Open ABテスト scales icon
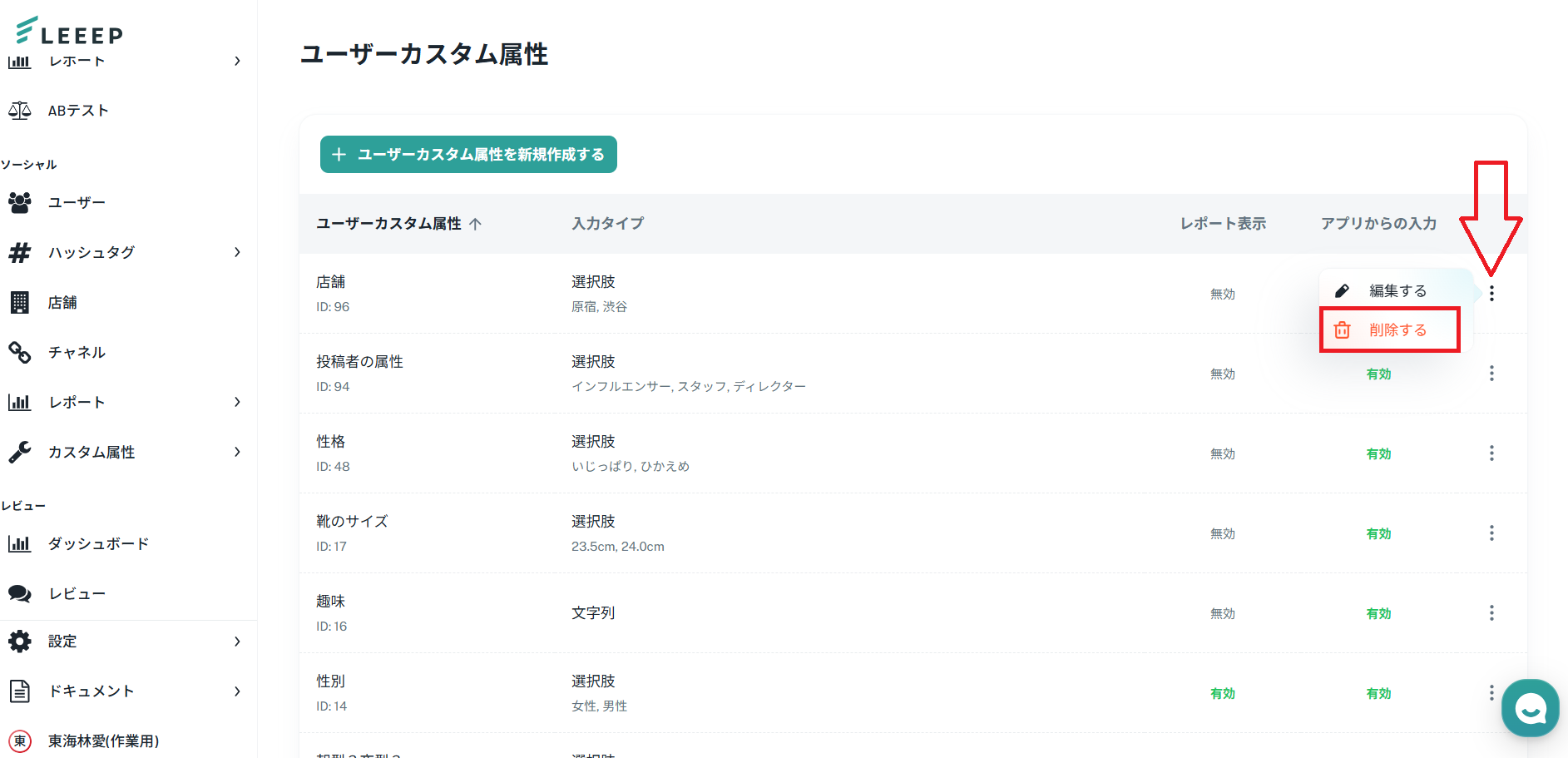Viewport: 1568px width, 758px height. [20, 111]
